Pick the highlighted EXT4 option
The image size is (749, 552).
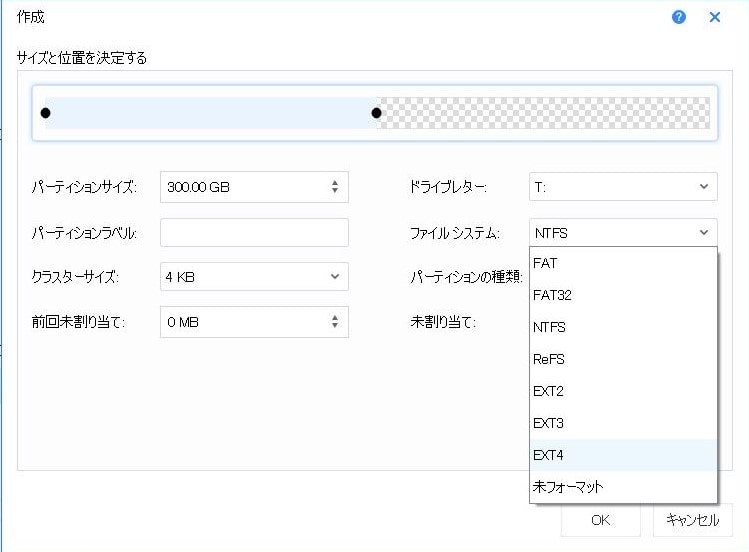623,455
